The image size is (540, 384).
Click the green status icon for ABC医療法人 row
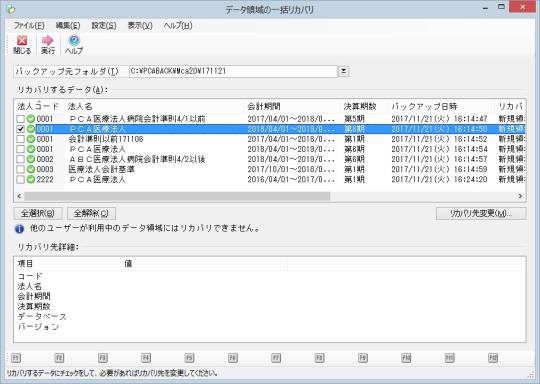[x=31, y=159]
